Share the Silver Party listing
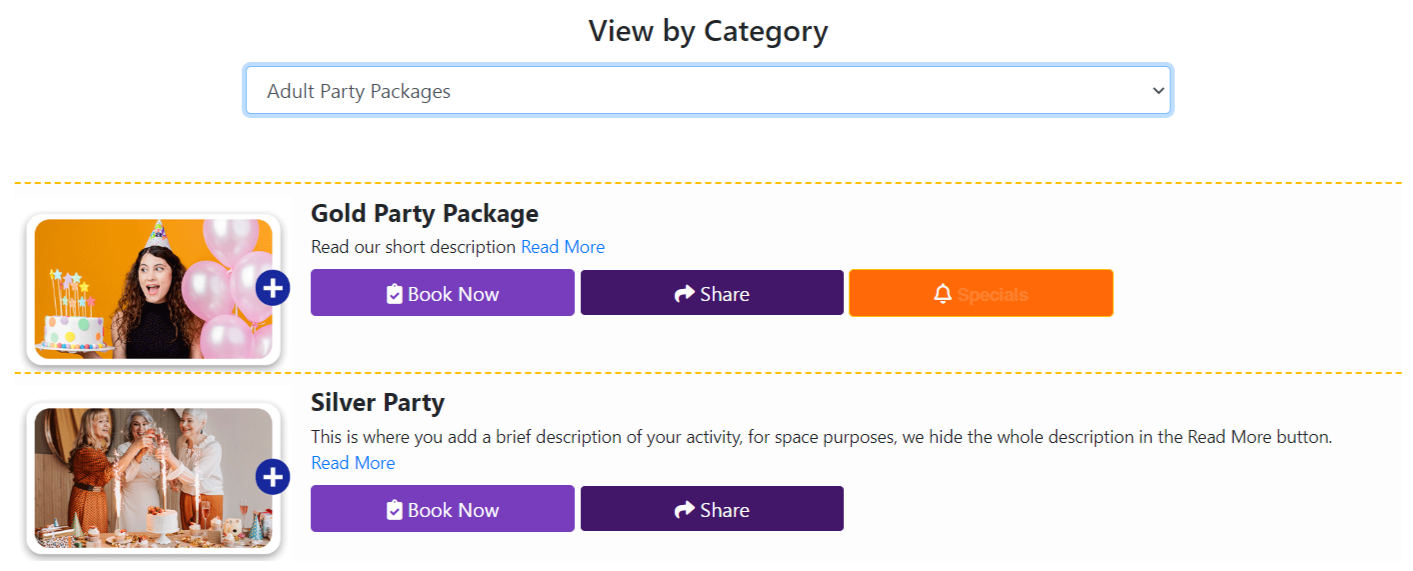Screen dimensions: 1413x571 click(x=712, y=509)
